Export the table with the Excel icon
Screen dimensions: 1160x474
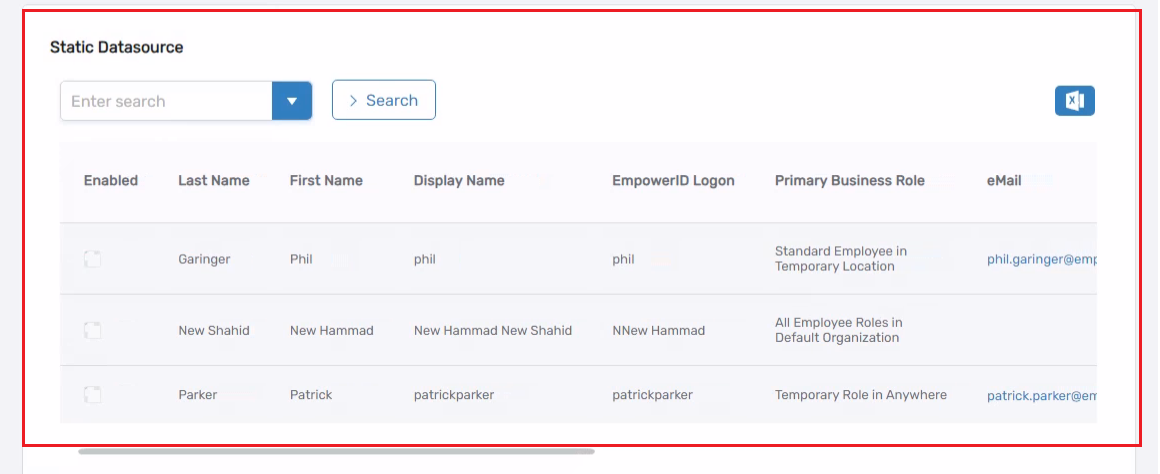1074,101
